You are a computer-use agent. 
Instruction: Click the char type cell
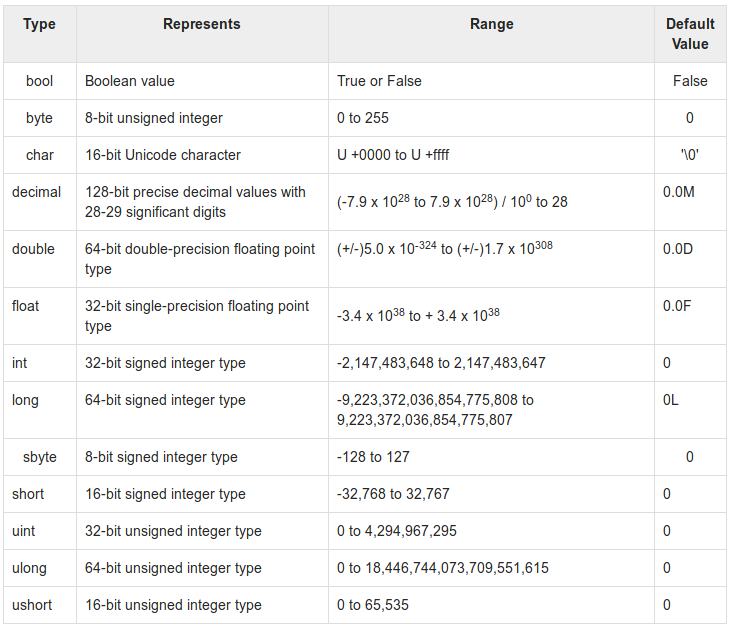tap(40, 155)
